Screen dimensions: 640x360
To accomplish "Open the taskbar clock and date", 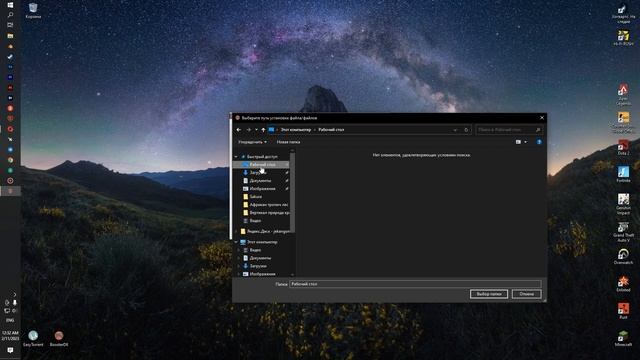I will coord(10,336).
